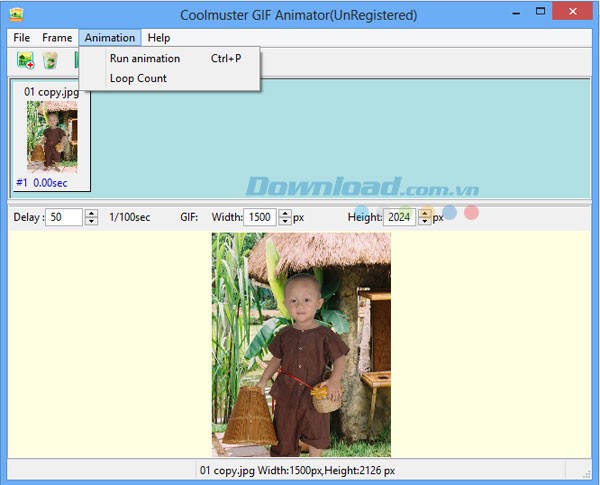Minimize the GIF Animator window
This screenshot has width=600, height=485.
pyautogui.click(x=516, y=13)
